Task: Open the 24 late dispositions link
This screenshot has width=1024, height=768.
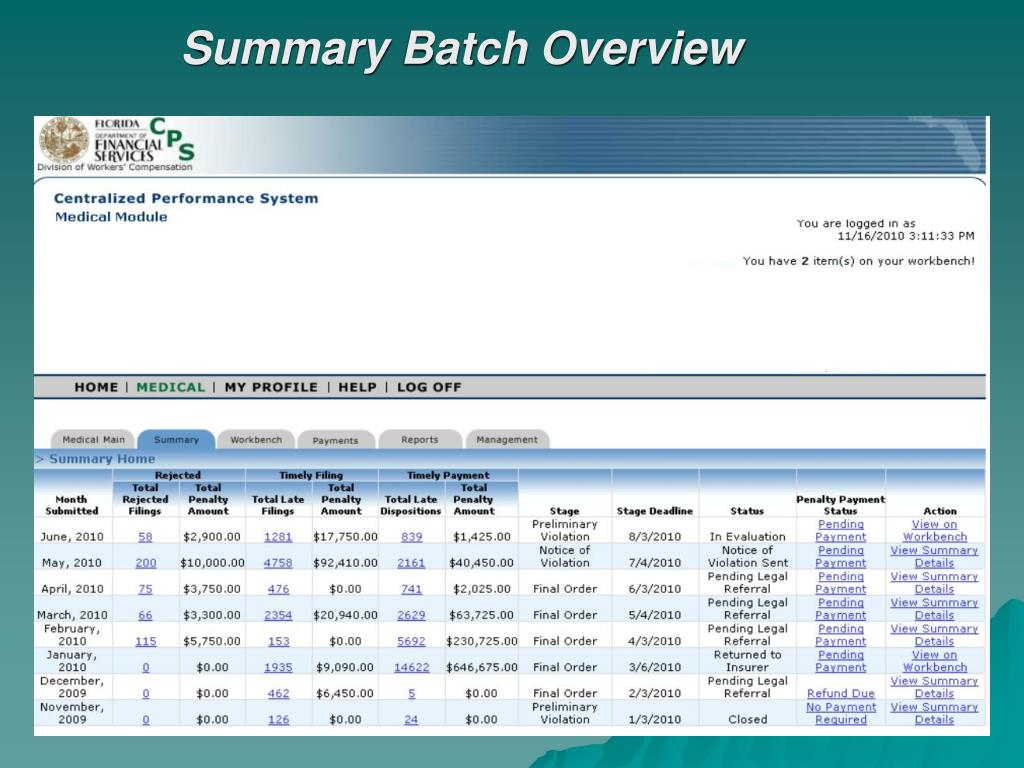Action: (411, 720)
